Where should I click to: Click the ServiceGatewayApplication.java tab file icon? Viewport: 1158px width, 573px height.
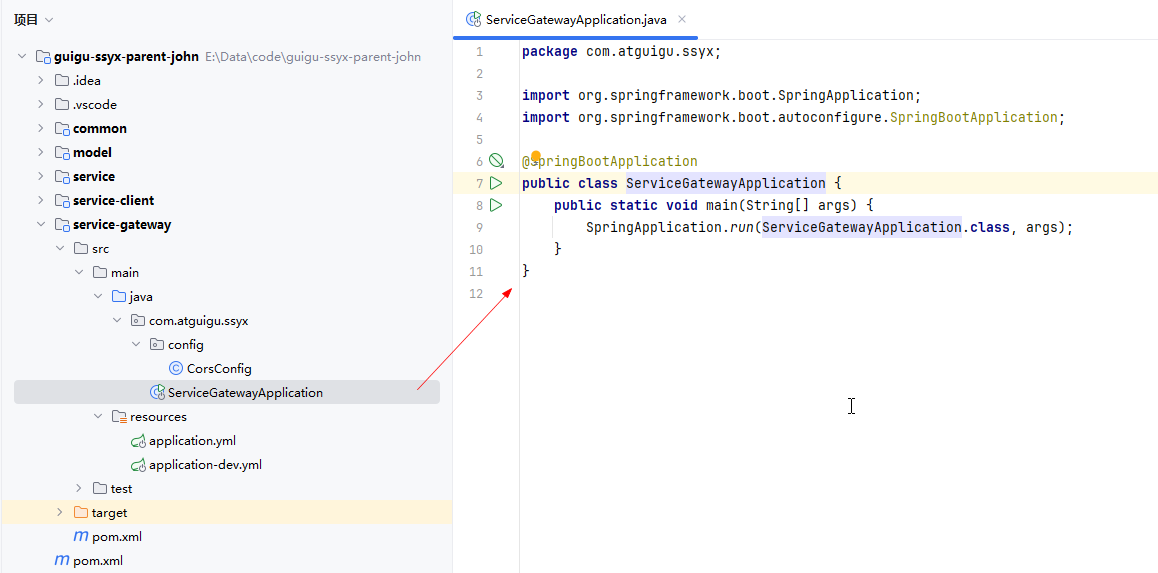coord(473,20)
